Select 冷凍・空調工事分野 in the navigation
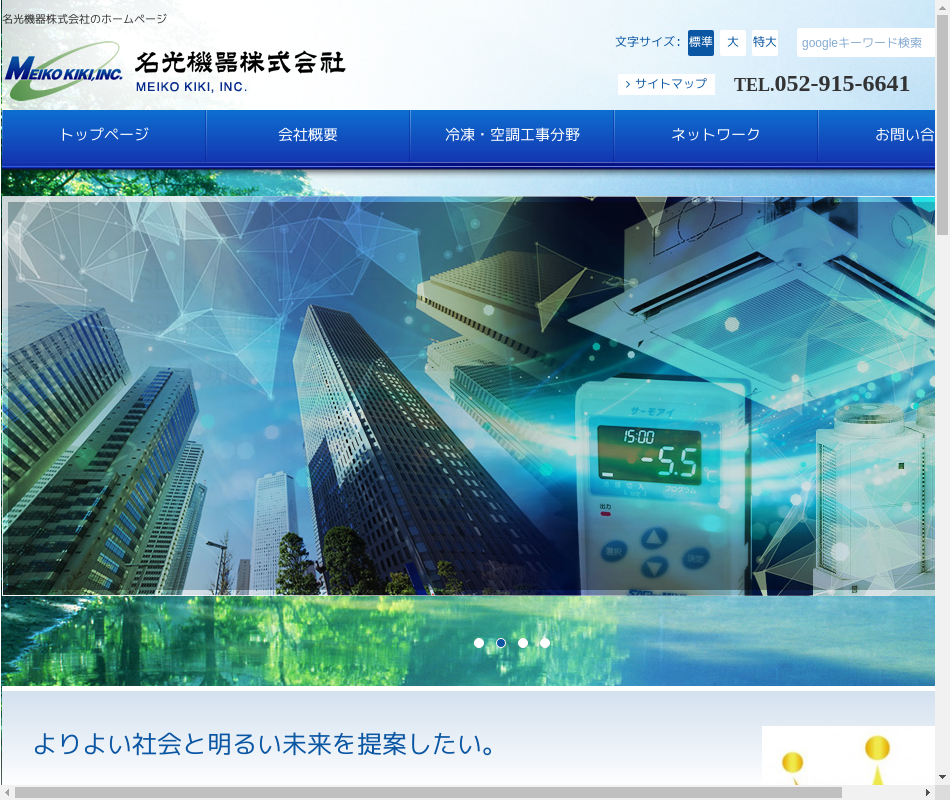Image resolution: width=950 pixels, height=800 pixels. click(x=512, y=135)
